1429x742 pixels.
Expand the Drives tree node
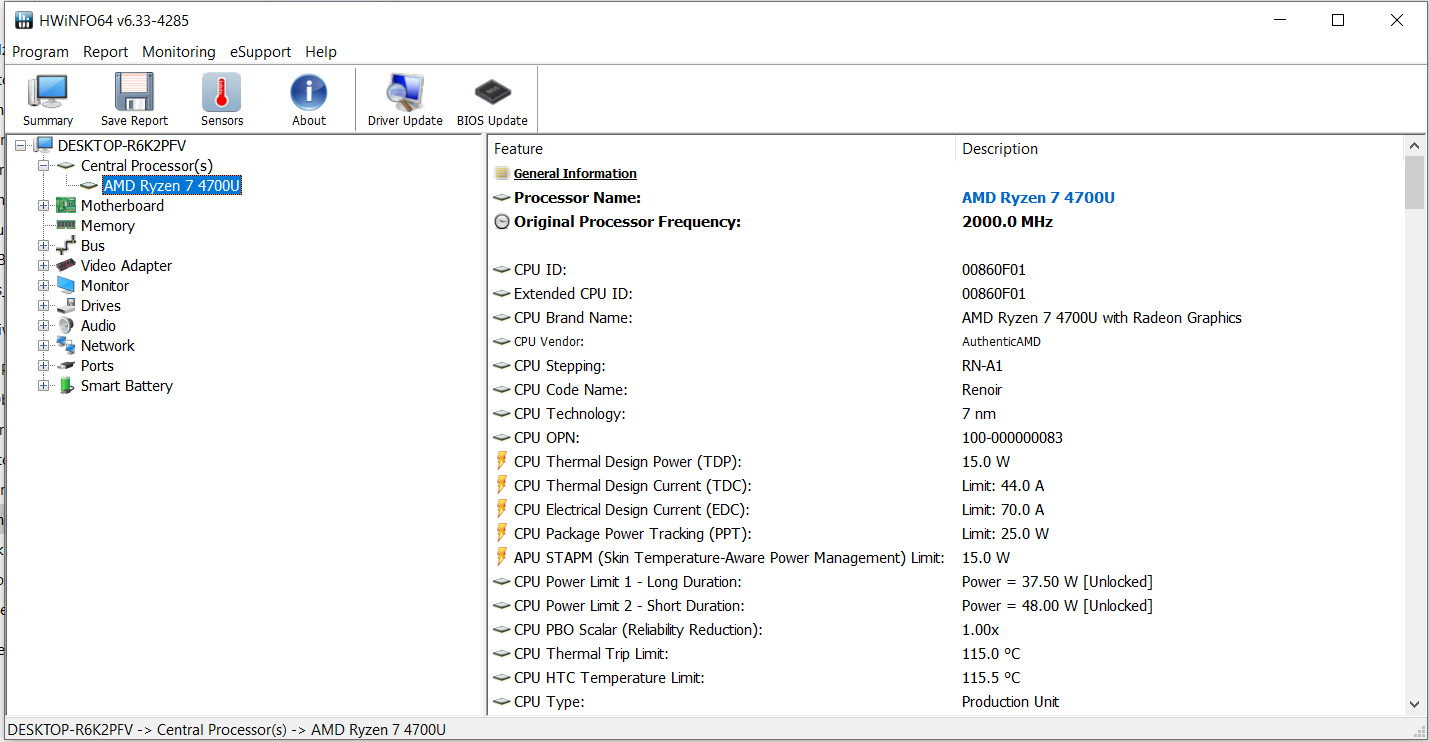[x=43, y=306]
